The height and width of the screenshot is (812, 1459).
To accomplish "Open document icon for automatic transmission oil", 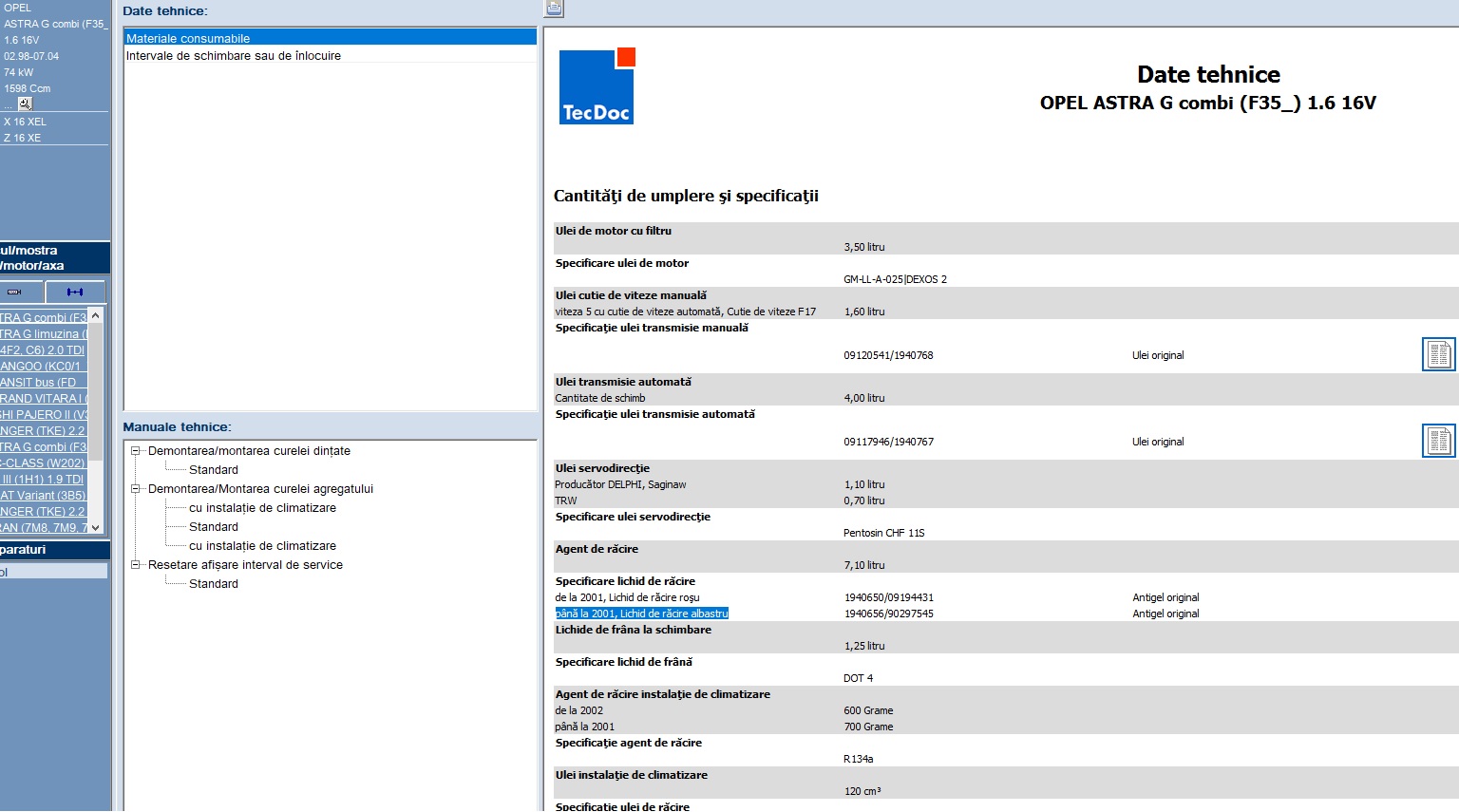I will (1438, 441).
